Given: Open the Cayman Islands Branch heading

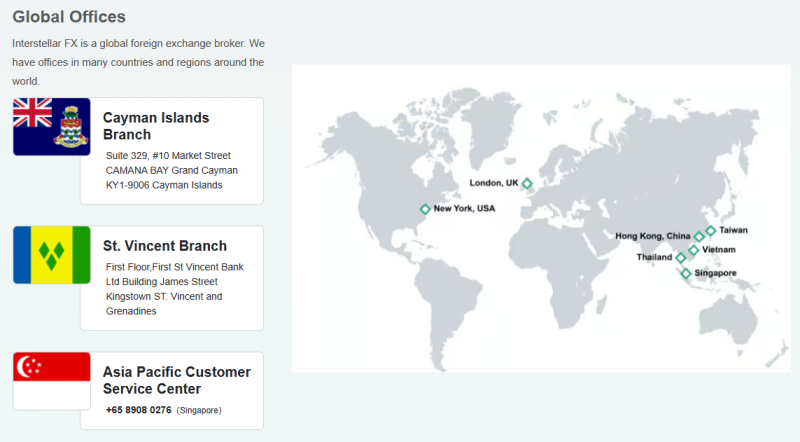Looking at the screenshot, I should tap(156, 126).
